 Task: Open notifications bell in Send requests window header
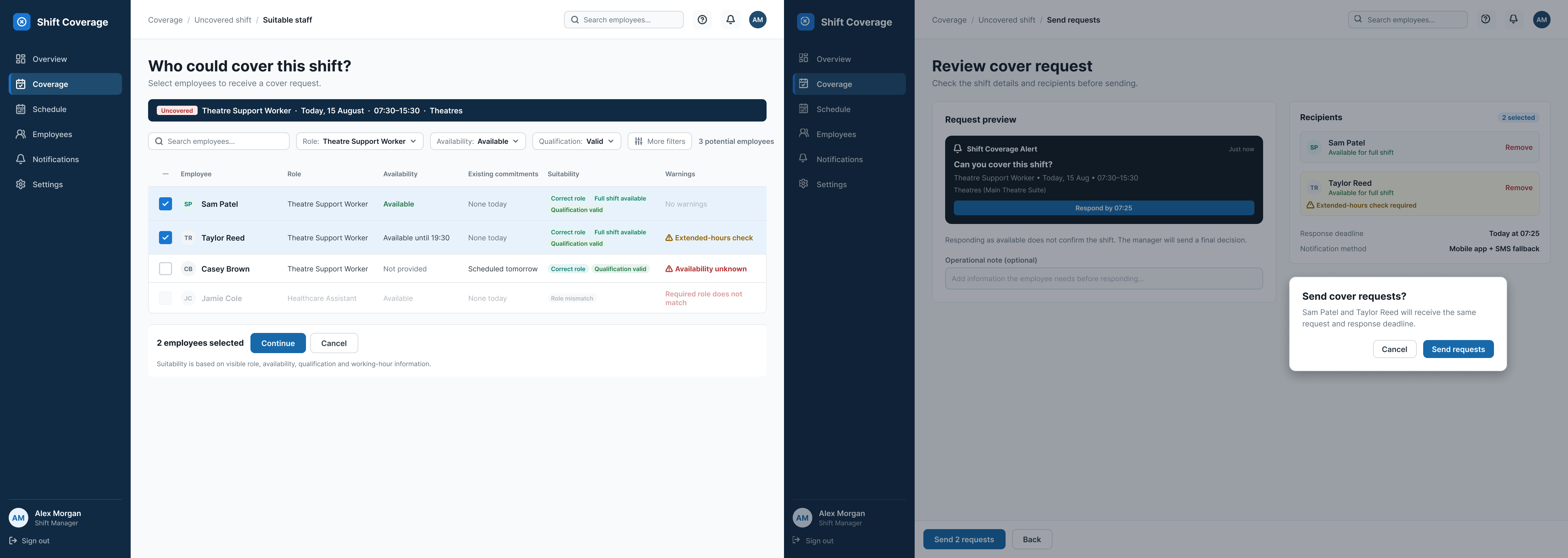point(1514,20)
